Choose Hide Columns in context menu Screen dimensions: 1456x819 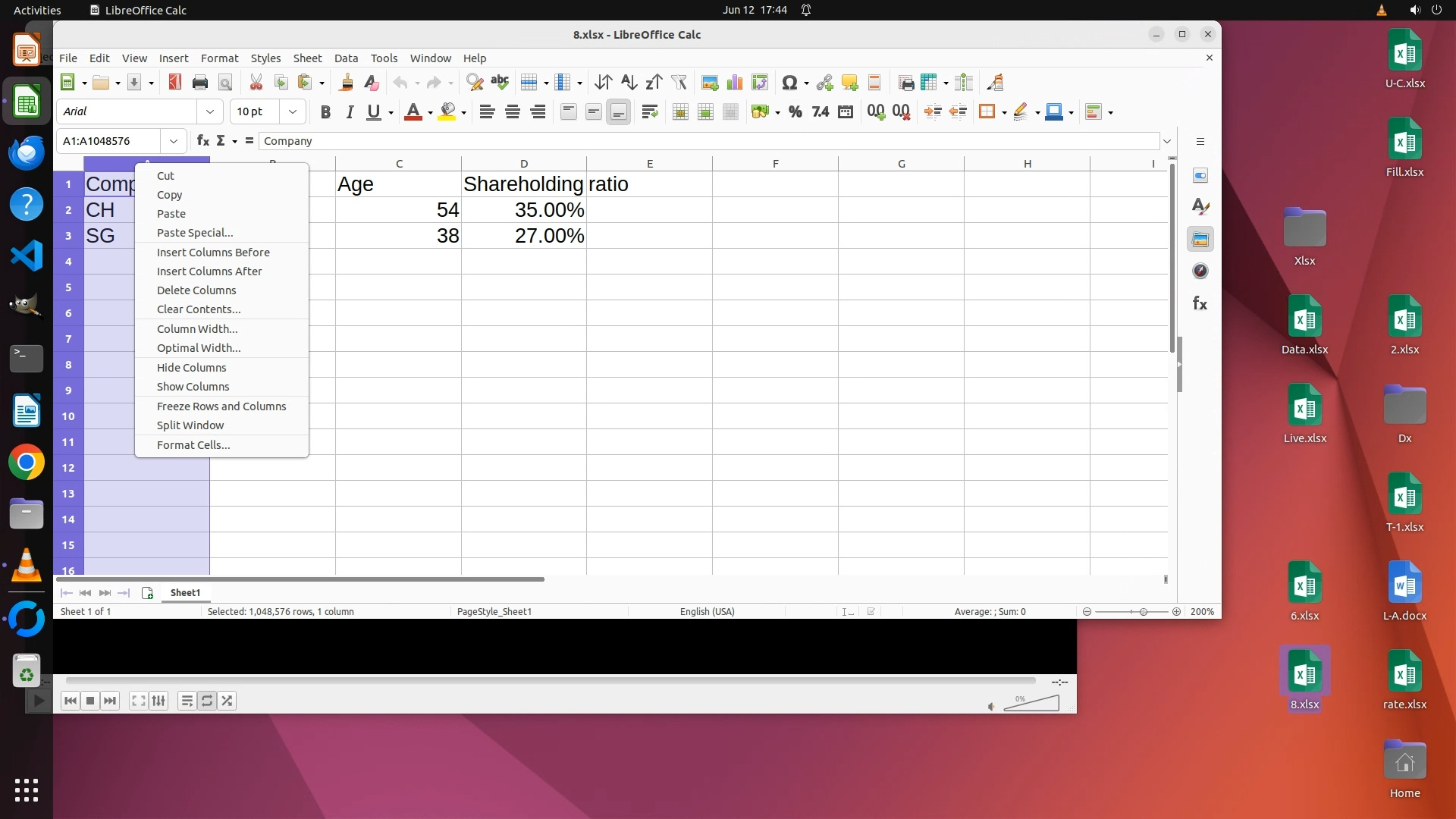[x=191, y=368]
